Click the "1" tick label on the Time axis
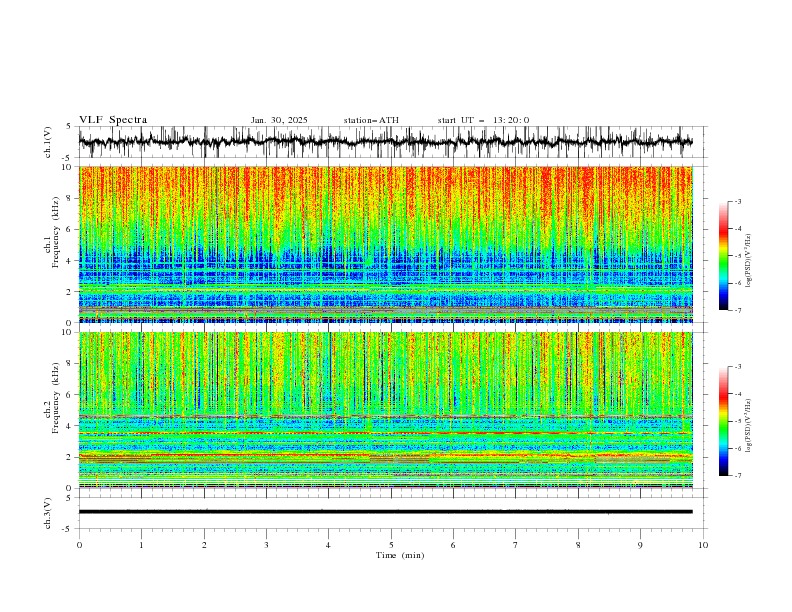Viewport: 792px width, 612px height. tap(141, 545)
